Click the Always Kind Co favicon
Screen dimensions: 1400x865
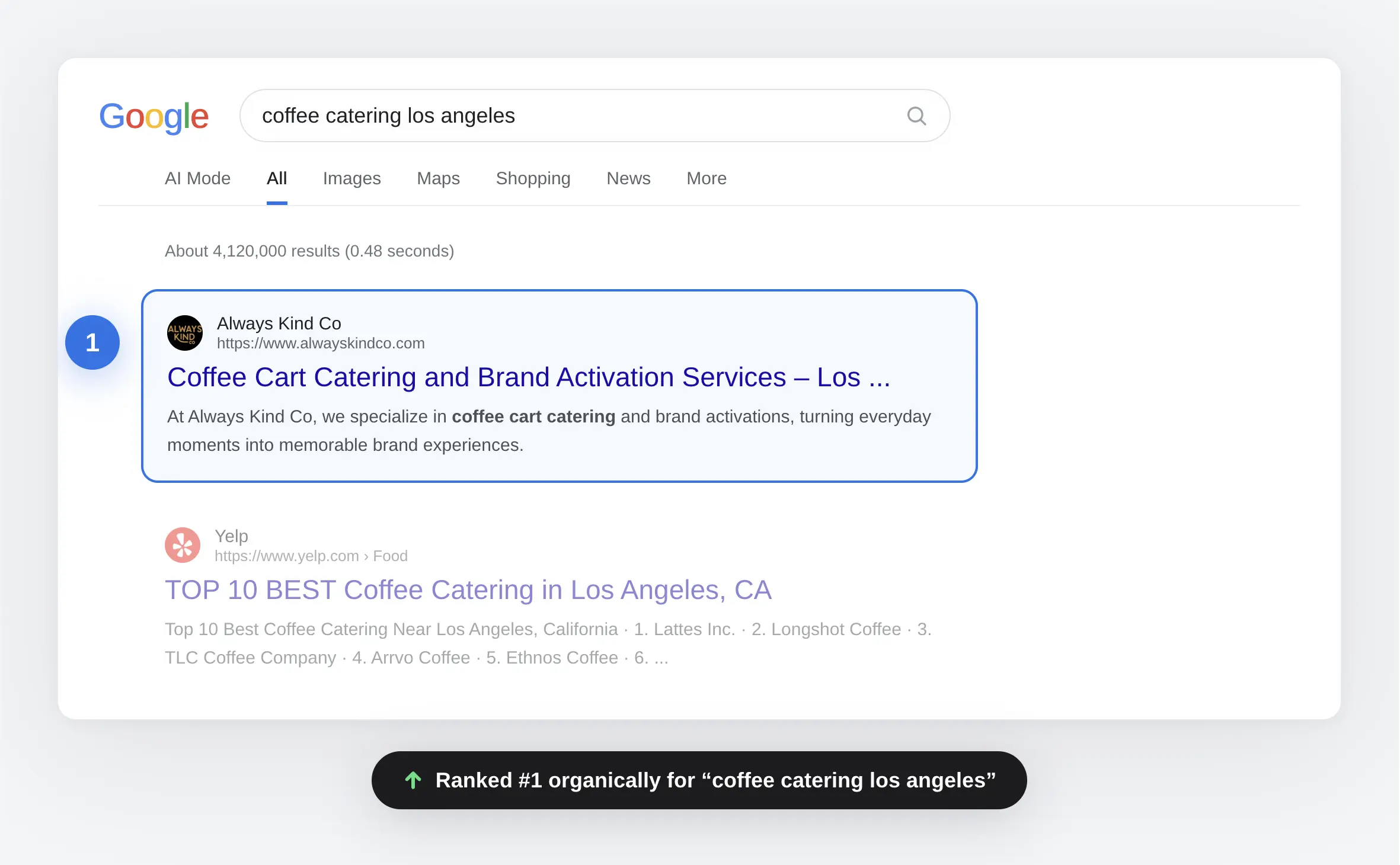coord(185,333)
